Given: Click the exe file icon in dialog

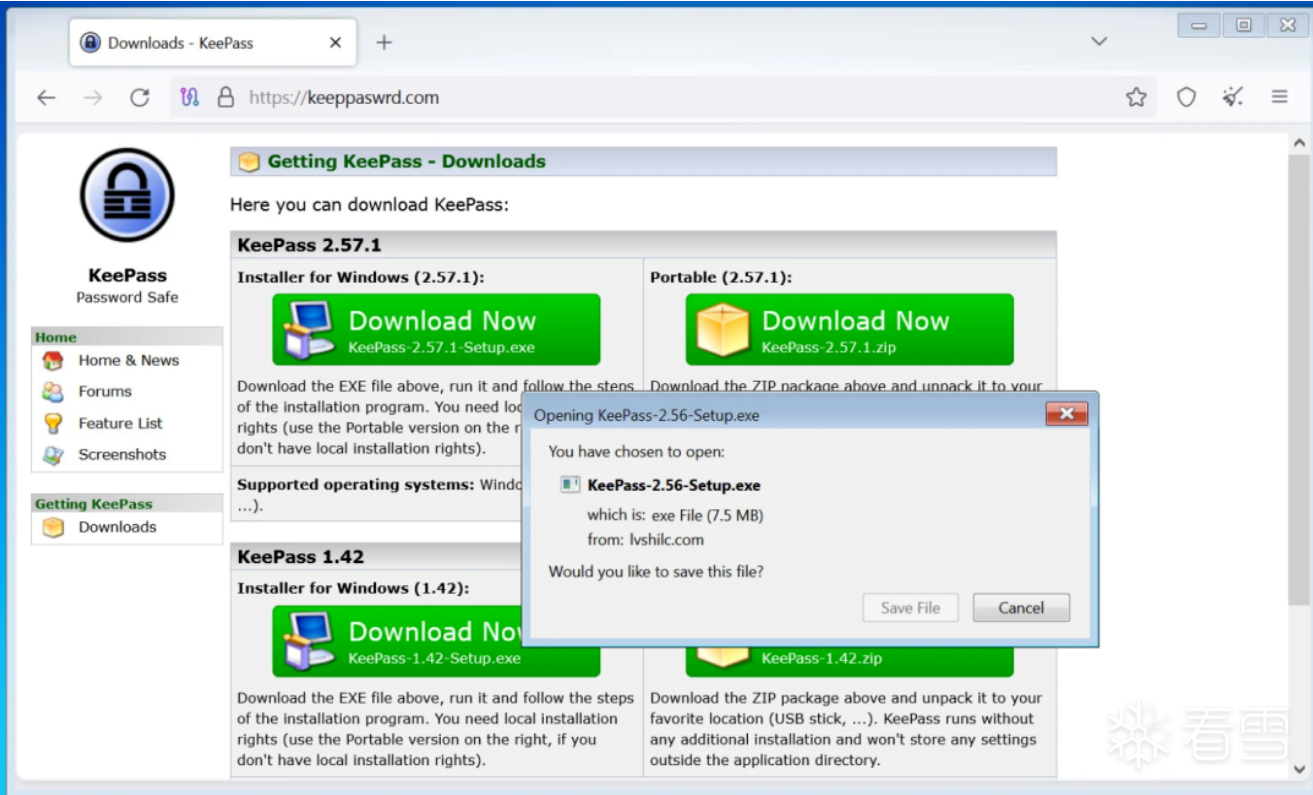Looking at the screenshot, I should [570, 485].
